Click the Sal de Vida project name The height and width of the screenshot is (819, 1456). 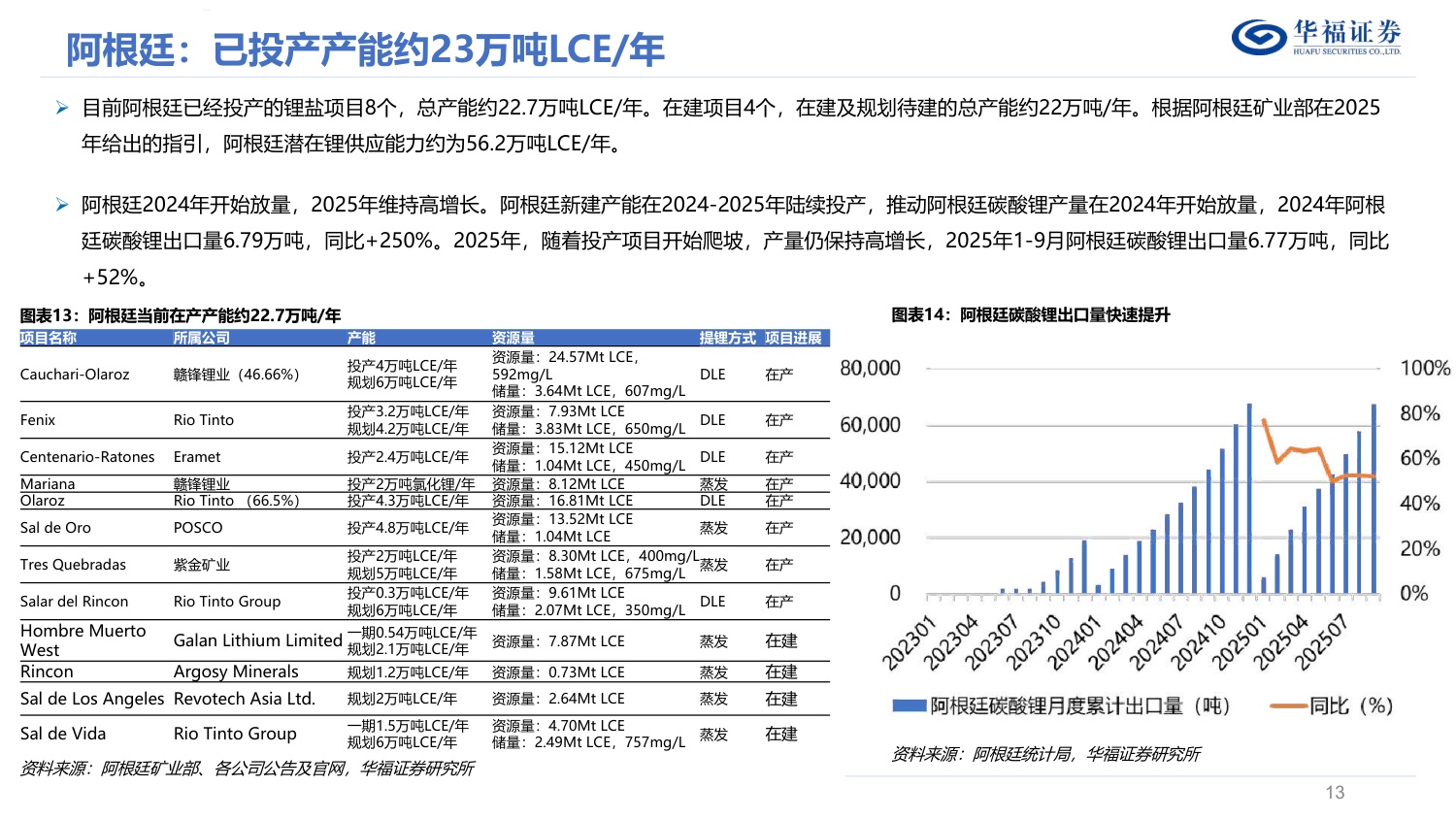(63, 734)
